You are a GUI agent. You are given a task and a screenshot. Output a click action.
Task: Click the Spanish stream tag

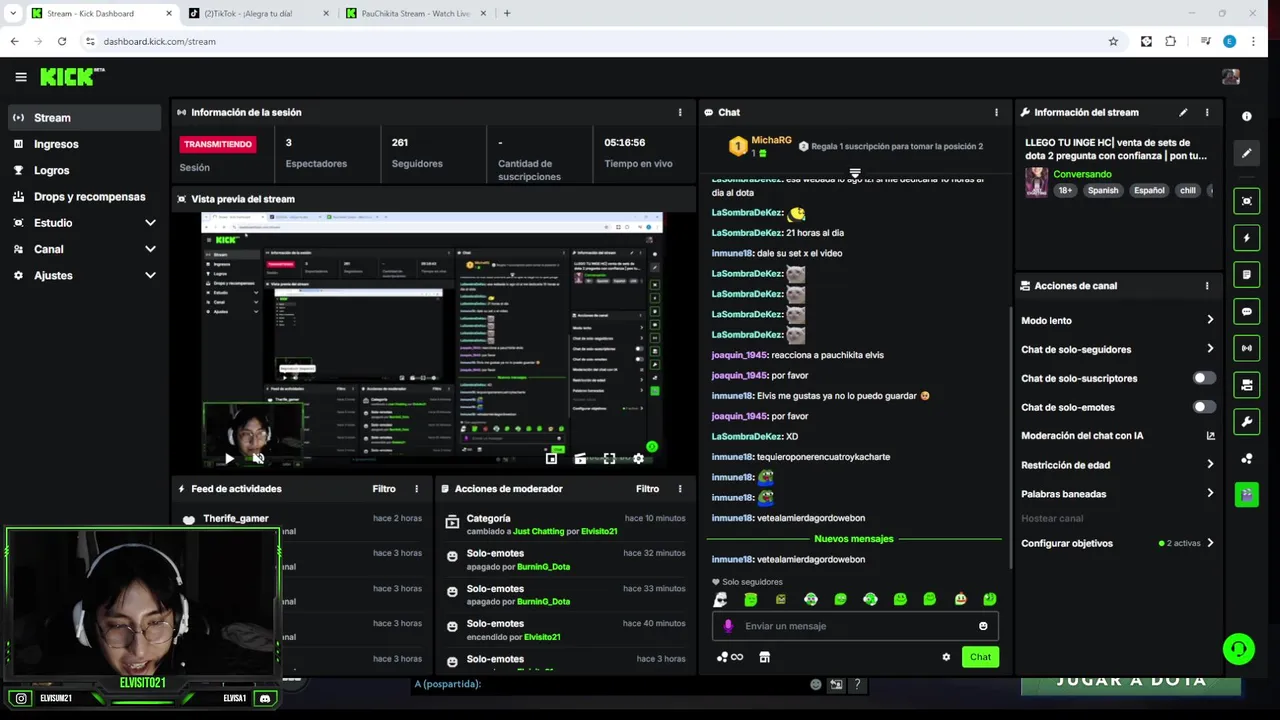[x=1103, y=190]
